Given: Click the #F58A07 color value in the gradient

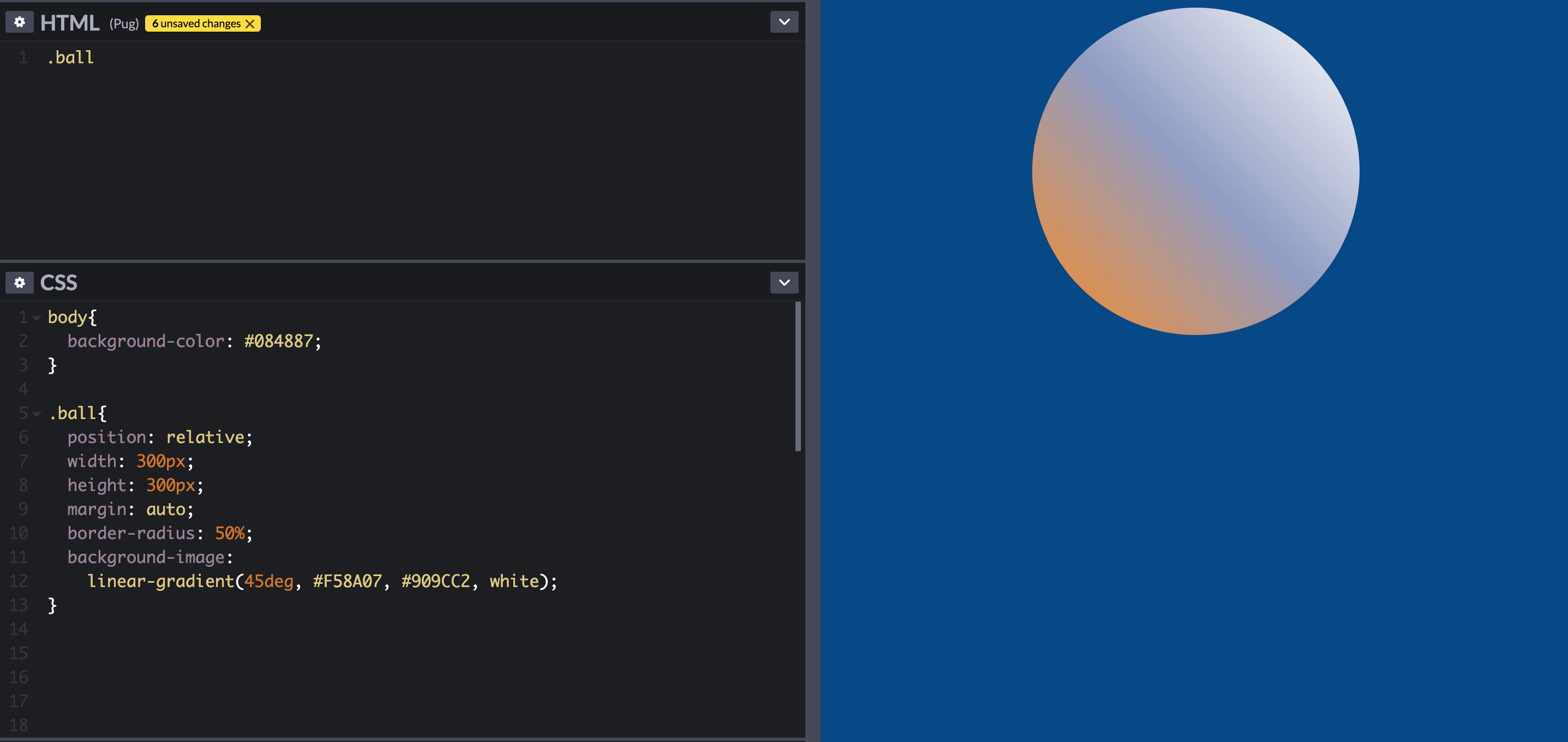Looking at the screenshot, I should click(346, 581).
